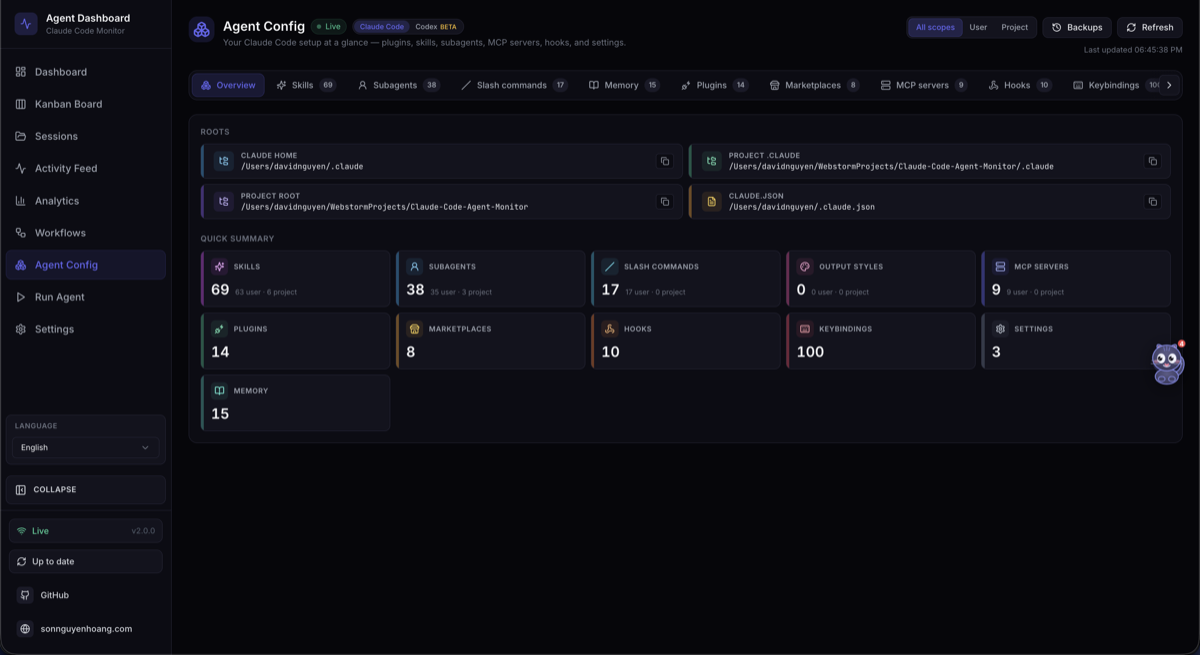Open the Marketplaces summary card icon

tap(414, 329)
